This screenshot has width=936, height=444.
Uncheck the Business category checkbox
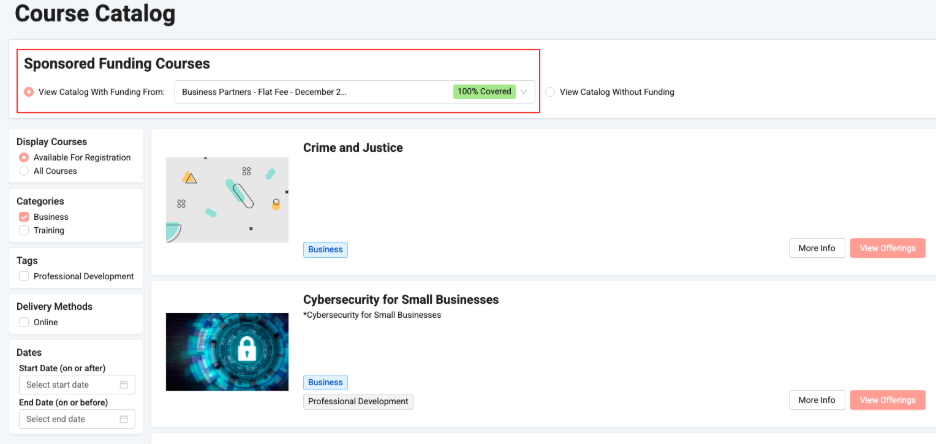(24, 217)
